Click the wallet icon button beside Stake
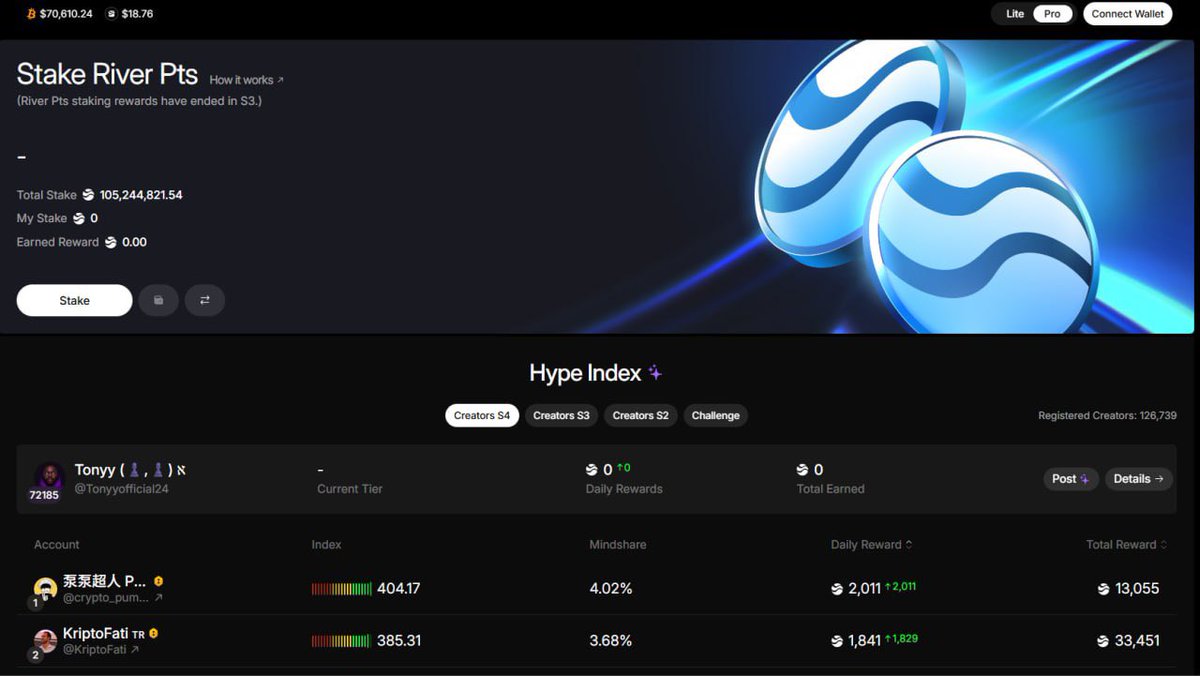The width and height of the screenshot is (1200, 676). (x=158, y=300)
